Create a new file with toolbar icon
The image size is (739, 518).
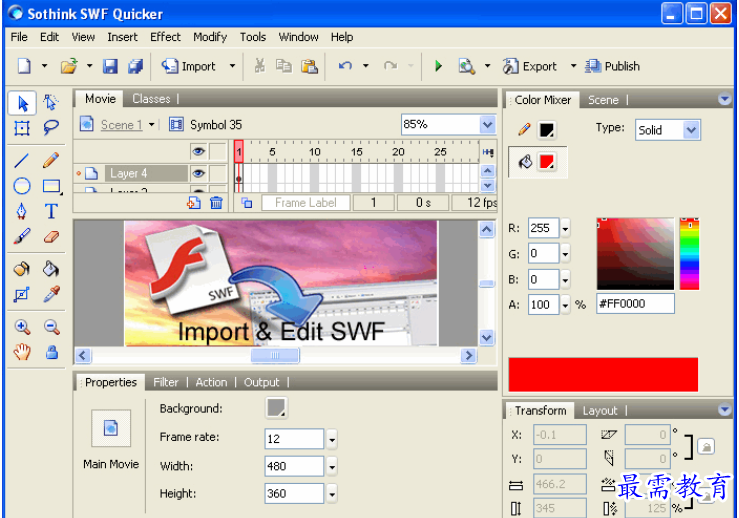(24, 66)
